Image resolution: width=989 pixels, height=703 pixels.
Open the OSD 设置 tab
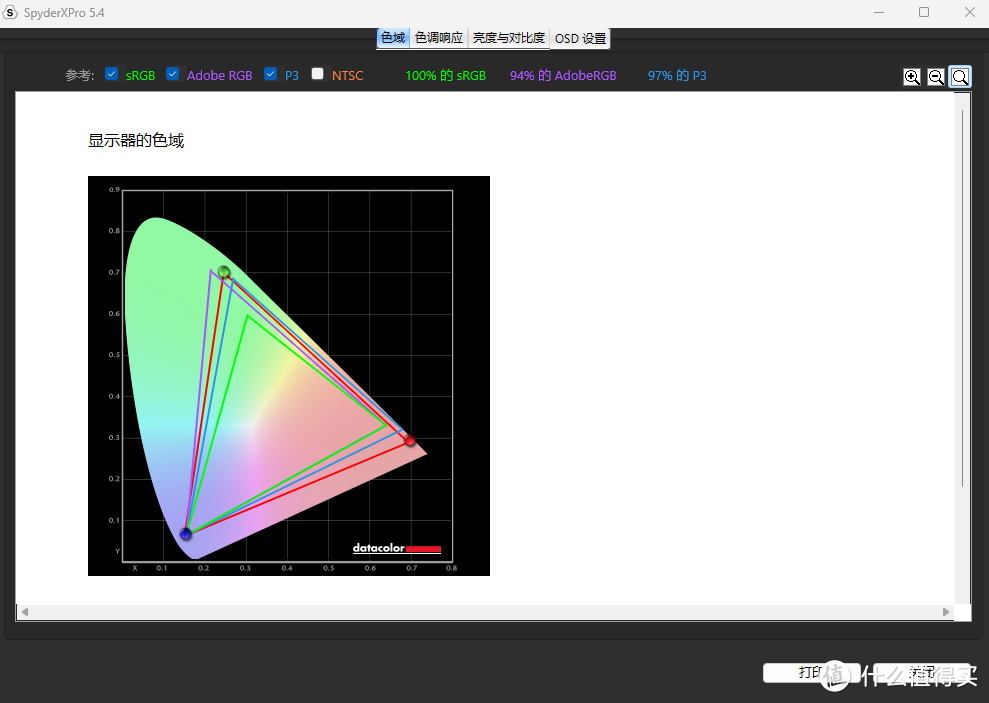[580, 38]
